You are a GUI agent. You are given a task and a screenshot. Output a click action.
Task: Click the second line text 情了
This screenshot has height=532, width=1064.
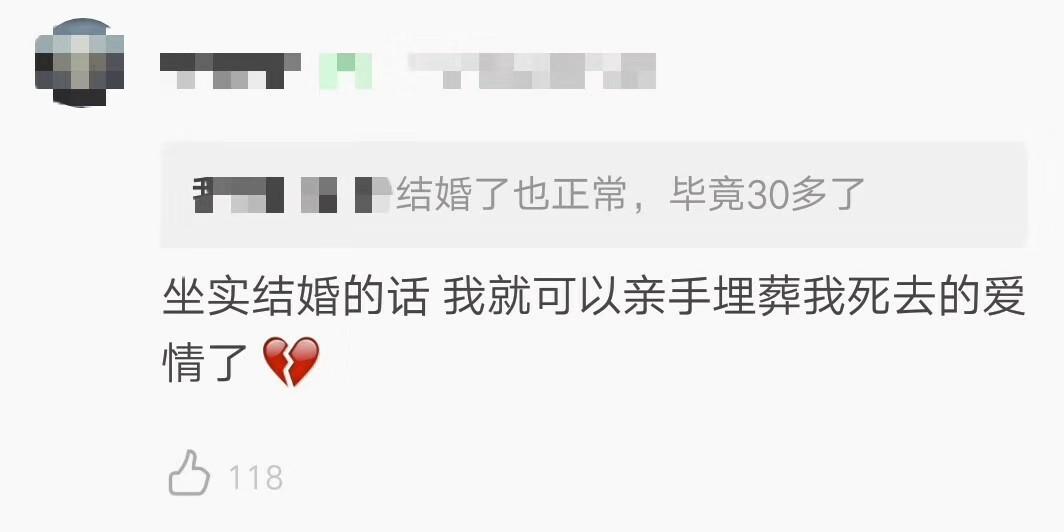[206, 362]
